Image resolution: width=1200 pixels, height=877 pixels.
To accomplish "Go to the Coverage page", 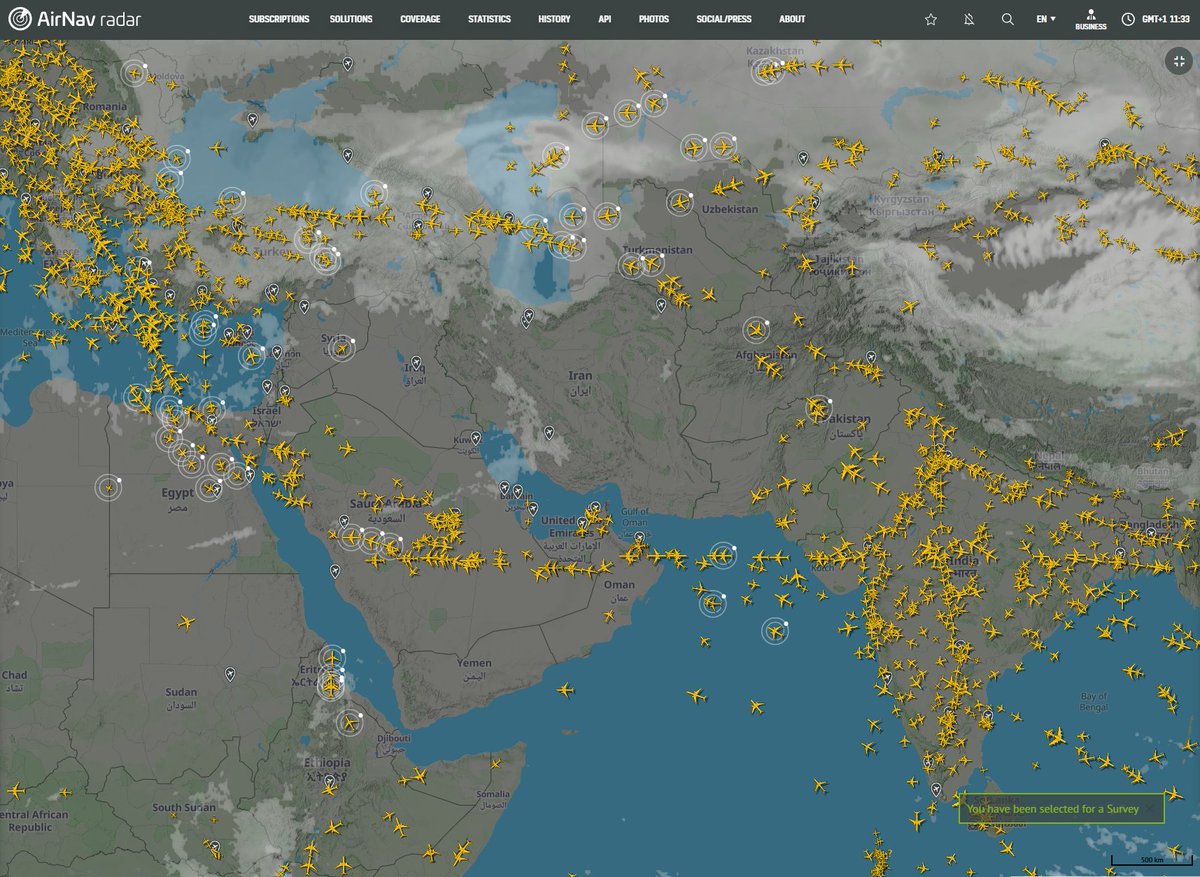I will (x=420, y=19).
